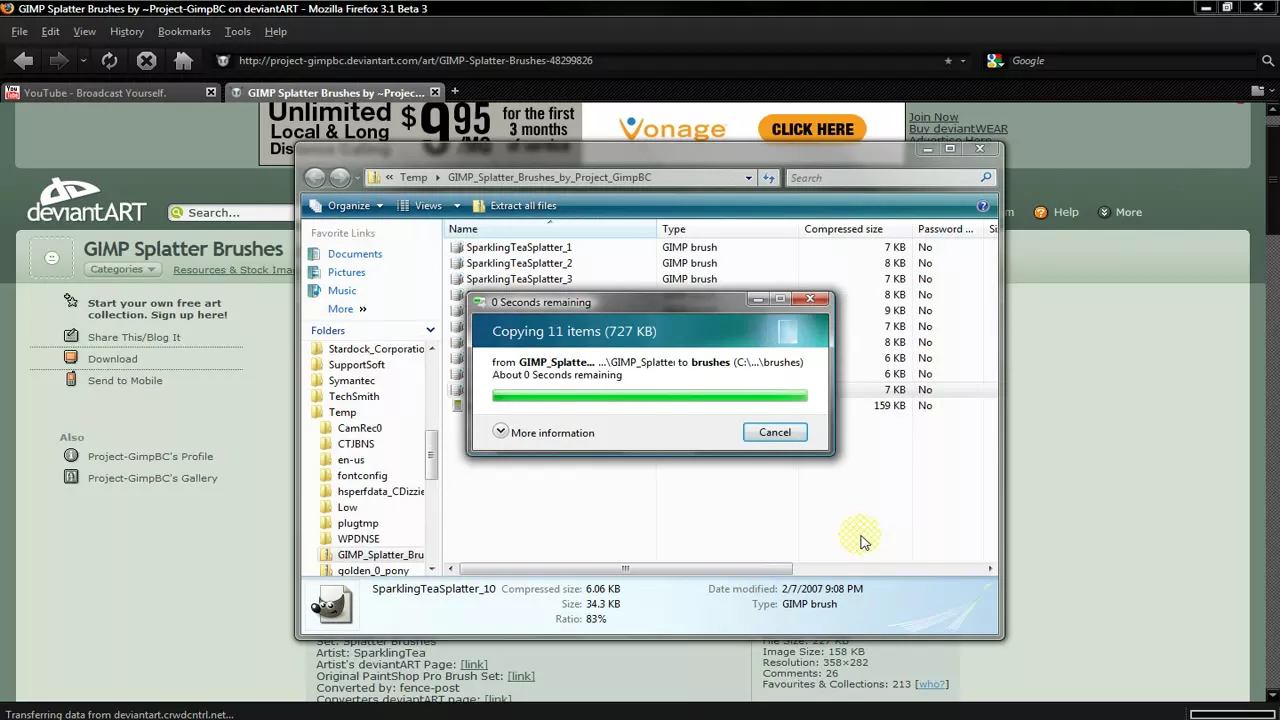Select SparklingTeaSplatter_3 file
The width and height of the screenshot is (1280, 720).
[x=518, y=279]
